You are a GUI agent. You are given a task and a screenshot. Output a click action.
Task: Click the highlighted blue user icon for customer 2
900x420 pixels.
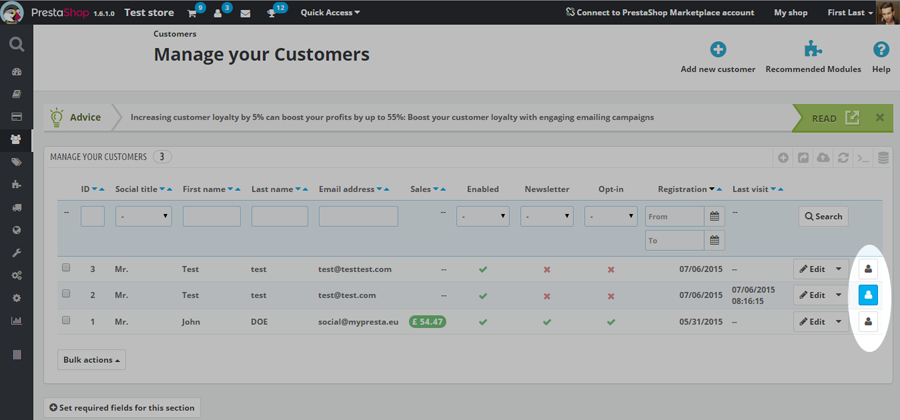[x=868, y=294]
